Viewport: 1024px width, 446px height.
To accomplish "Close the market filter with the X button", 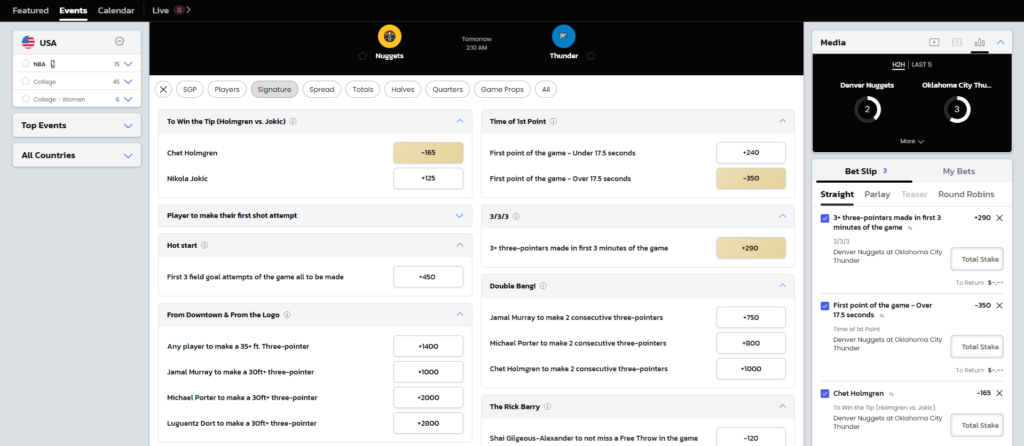I will (163, 89).
